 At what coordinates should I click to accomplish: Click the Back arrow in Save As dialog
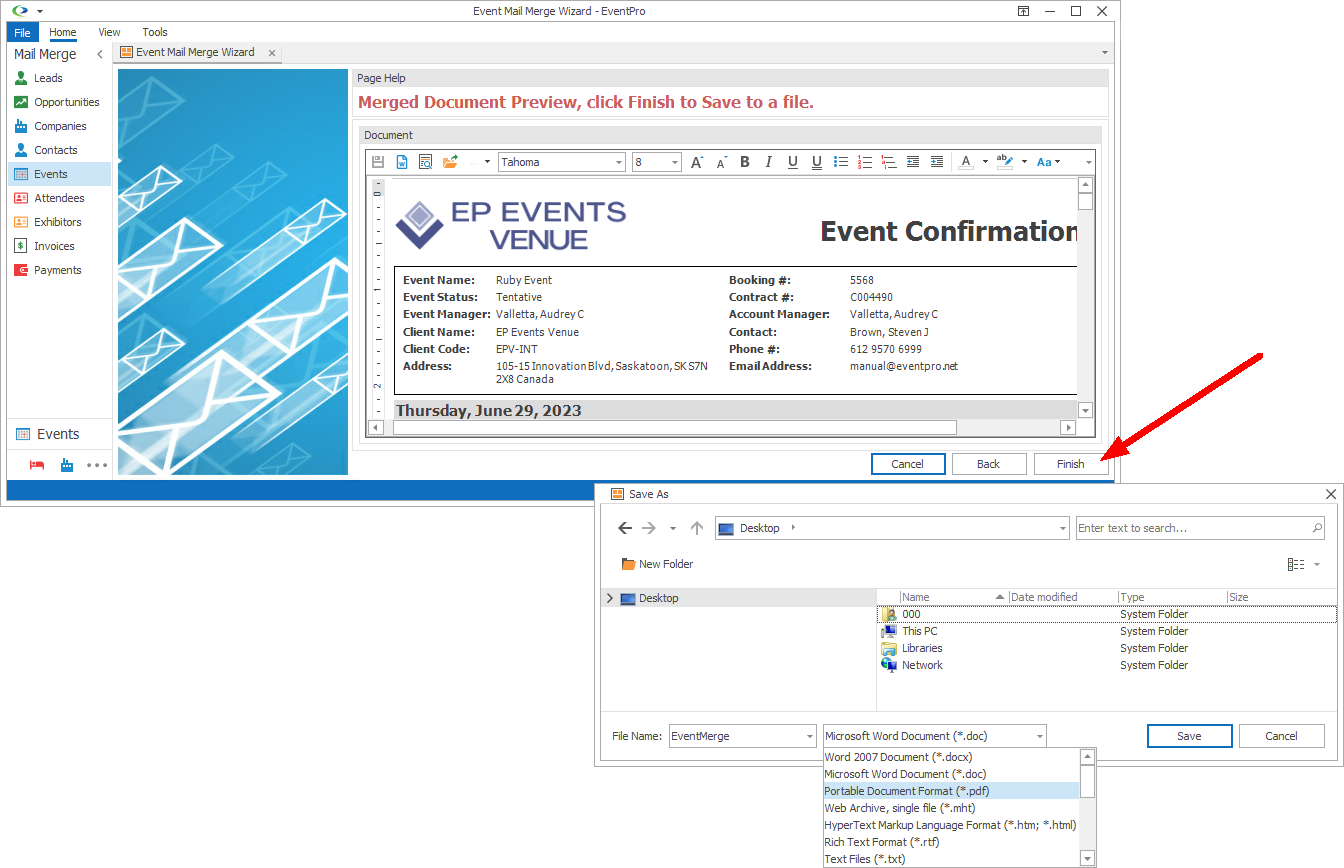coord(625,528)
